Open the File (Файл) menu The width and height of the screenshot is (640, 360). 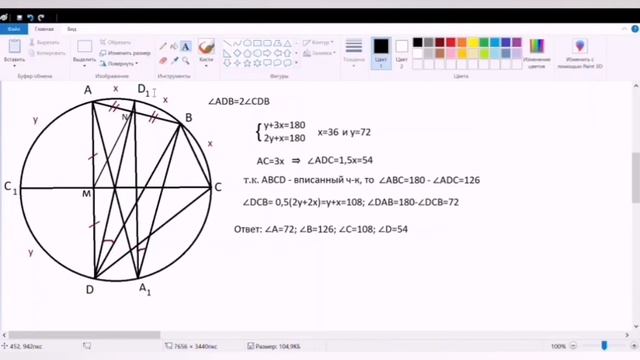tap(14, 29)
